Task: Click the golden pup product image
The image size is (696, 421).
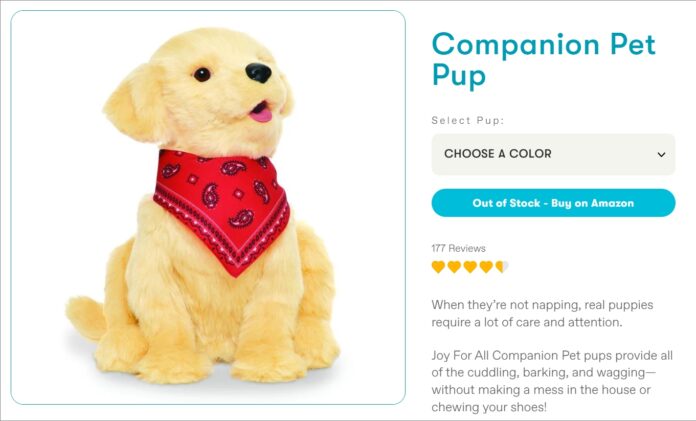Action: coord(208,207)
